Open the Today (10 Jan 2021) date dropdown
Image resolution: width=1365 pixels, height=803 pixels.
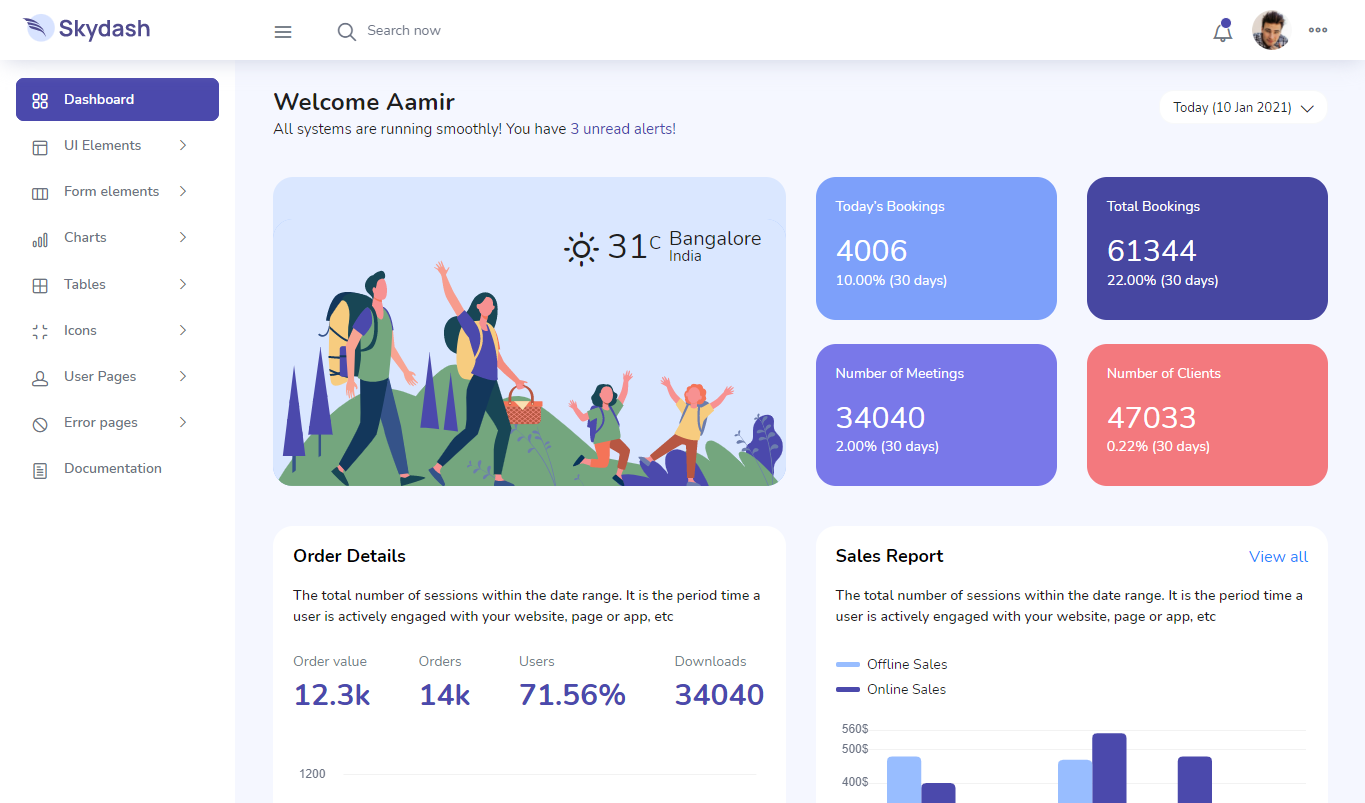coord(1243,107)
